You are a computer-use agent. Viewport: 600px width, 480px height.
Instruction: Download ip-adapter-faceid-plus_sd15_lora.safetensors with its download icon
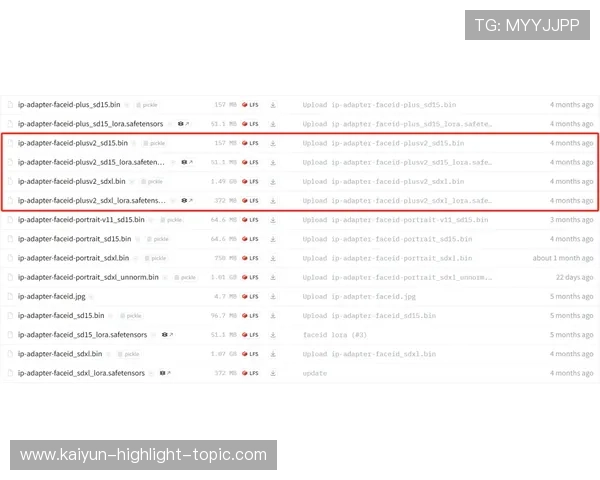pyautogui.click(x=272, y=124)
